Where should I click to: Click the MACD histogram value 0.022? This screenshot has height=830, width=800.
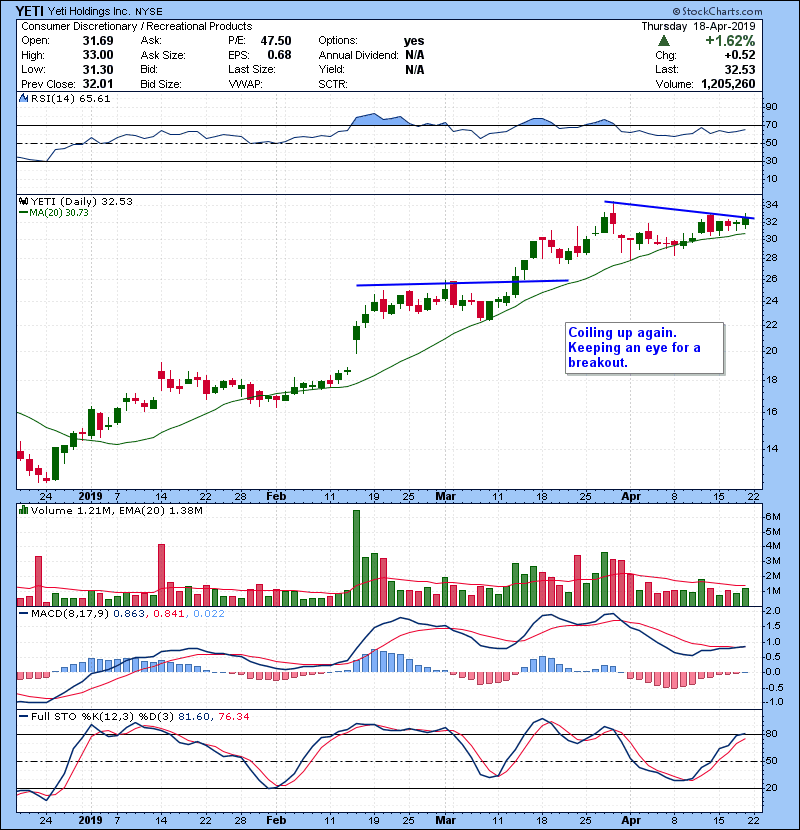[x=209, y=614]
